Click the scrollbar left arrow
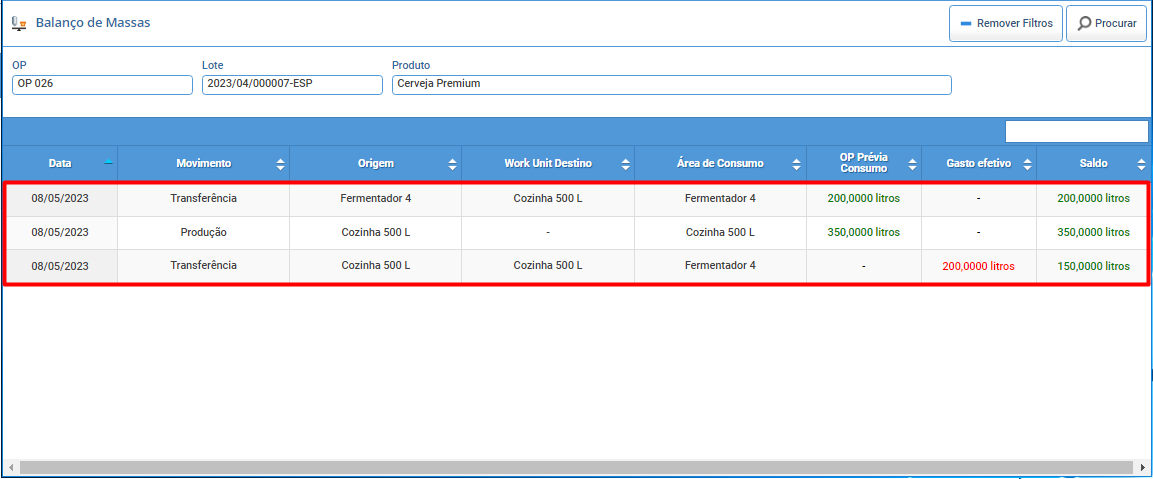The height and width of the screenshot is (479, 1153). click(x=10, y=467)
